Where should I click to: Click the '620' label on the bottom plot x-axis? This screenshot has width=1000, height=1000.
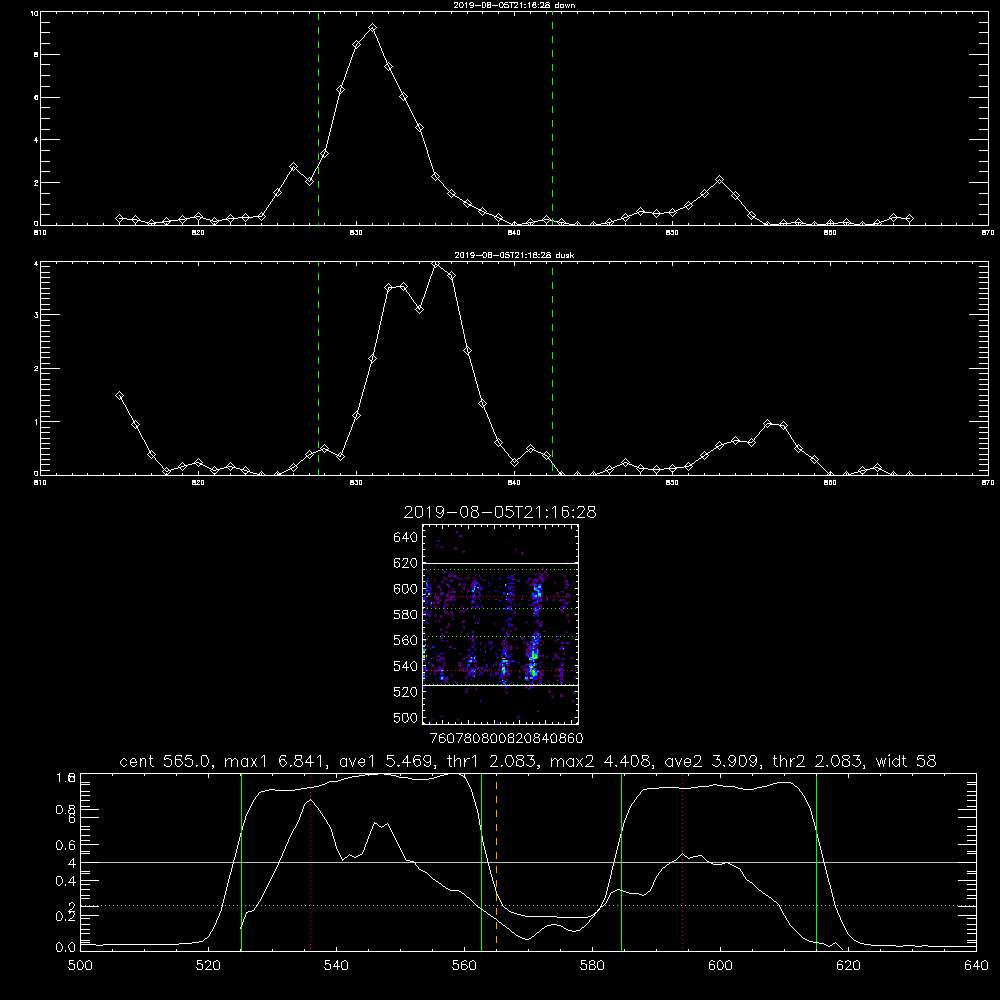848,966
